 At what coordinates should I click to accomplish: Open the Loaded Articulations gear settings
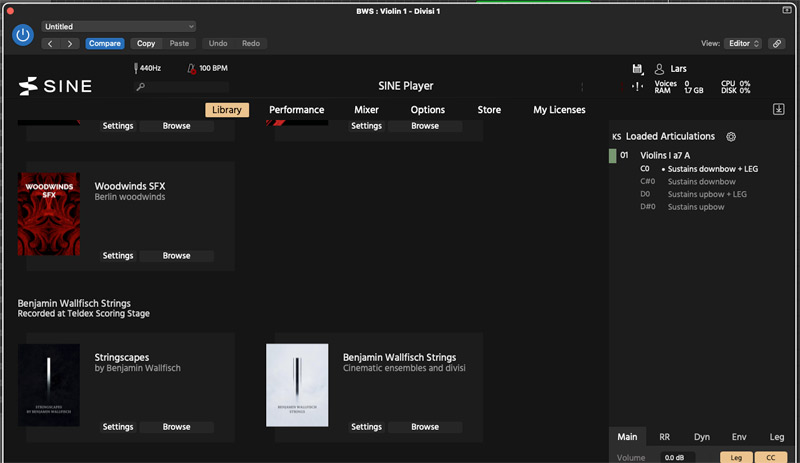(731, 136)
